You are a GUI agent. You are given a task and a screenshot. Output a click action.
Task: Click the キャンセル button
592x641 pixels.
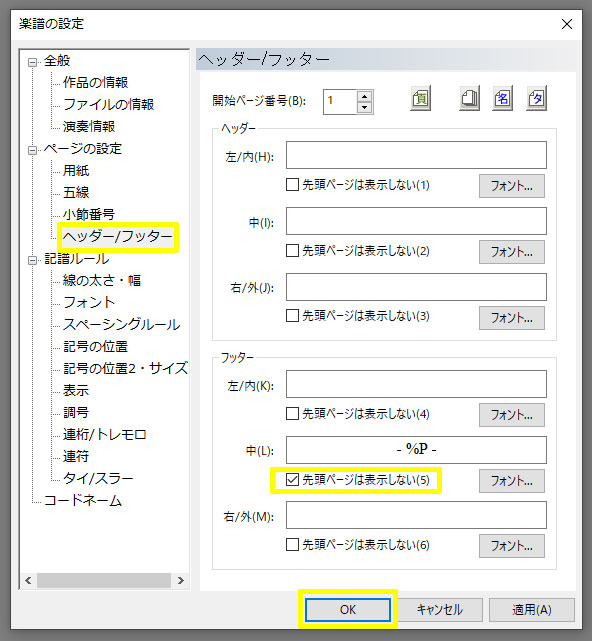click(x=440, y=610)
